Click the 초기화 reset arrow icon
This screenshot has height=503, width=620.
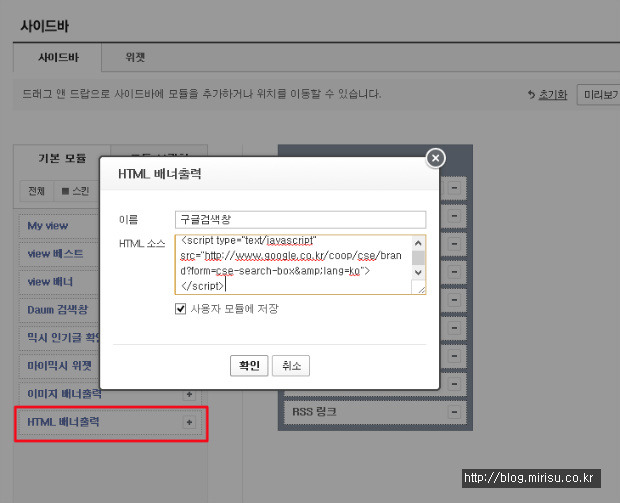[x=531, y=95]
